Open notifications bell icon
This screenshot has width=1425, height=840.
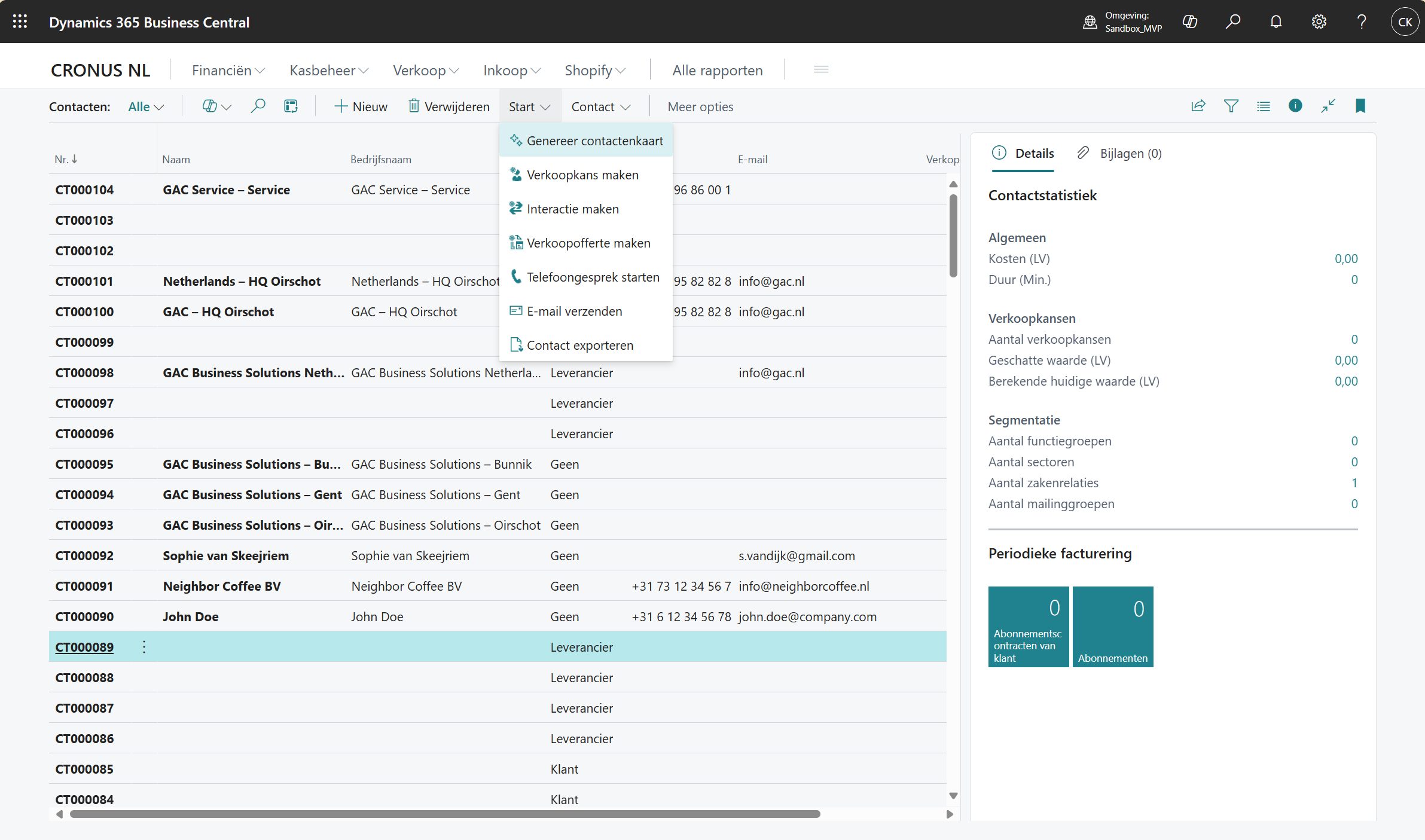coord(1276,22)
